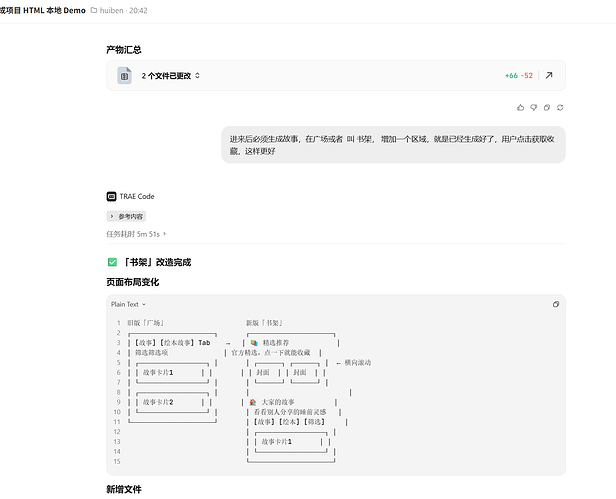
Task: Expand the 参考内容 section
Action: (x=126, y=216)
